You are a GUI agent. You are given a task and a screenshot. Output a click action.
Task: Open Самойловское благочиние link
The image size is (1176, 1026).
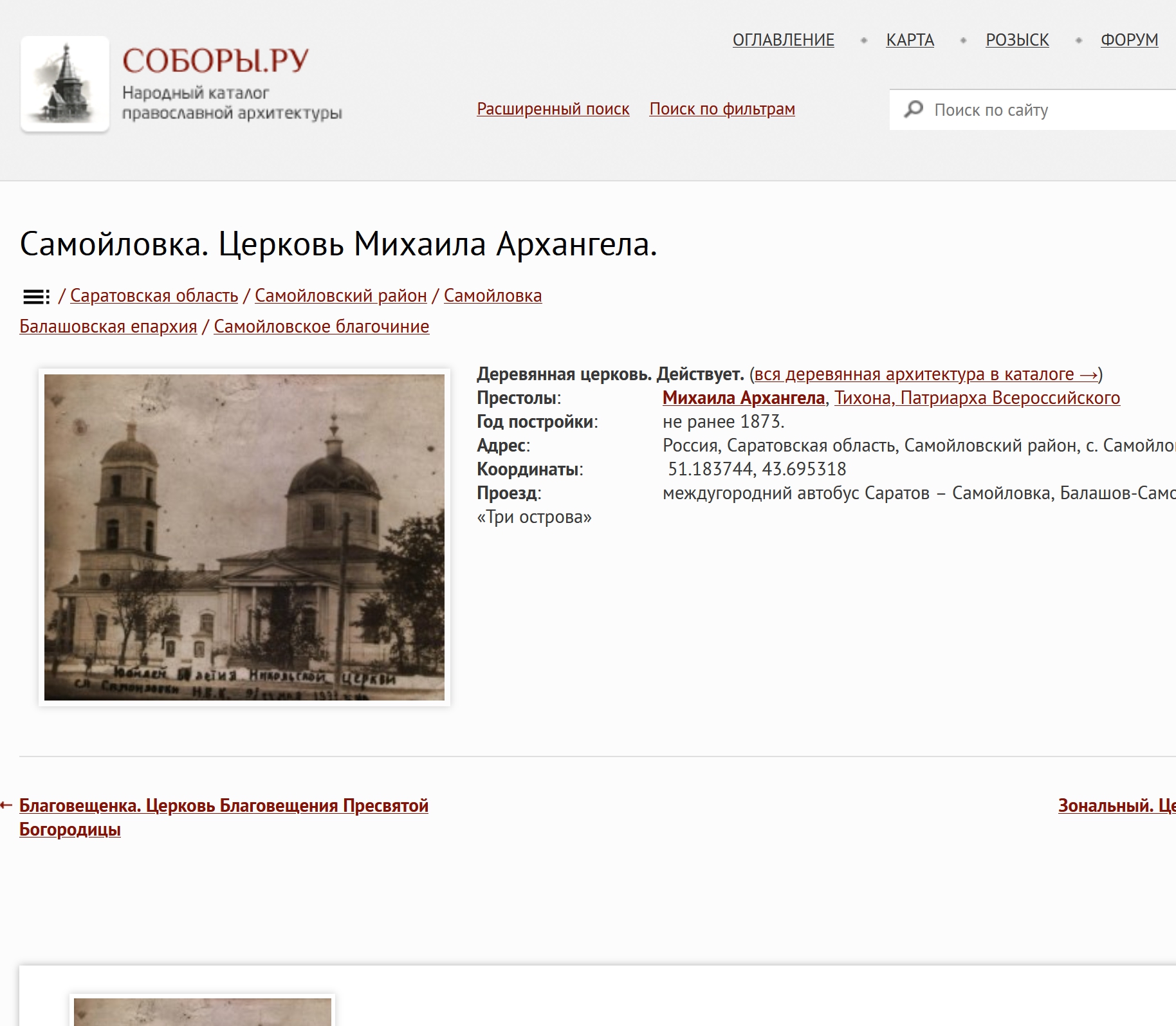(321, 326)
